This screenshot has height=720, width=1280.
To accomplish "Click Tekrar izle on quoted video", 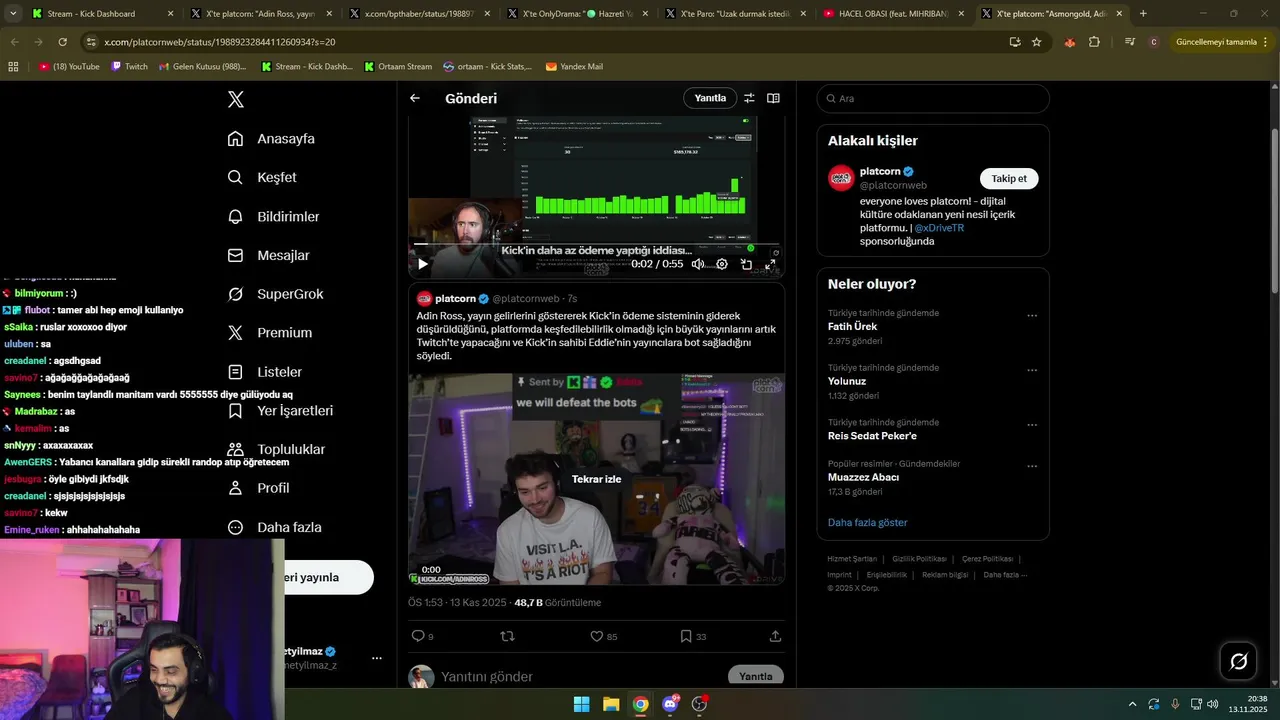I will pos(596,479).
